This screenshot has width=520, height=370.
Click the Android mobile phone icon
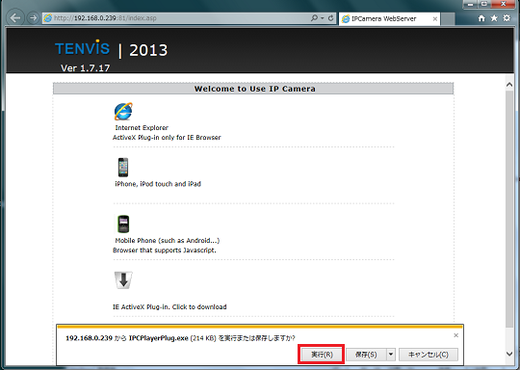[x=123, y=224]
